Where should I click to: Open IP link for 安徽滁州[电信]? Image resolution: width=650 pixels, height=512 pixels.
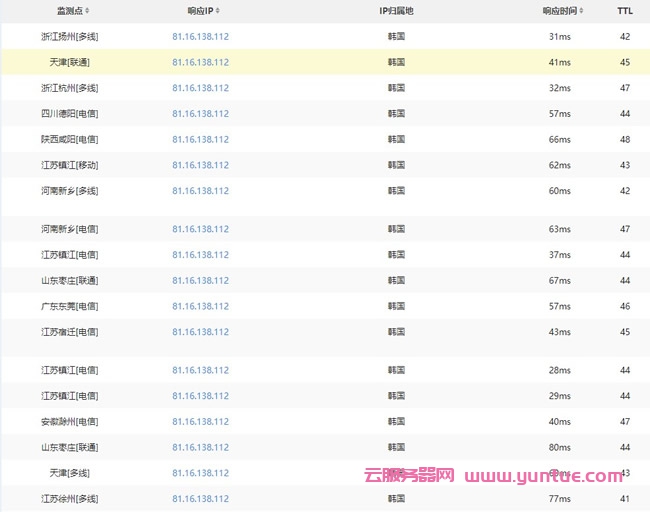(200, 422)
